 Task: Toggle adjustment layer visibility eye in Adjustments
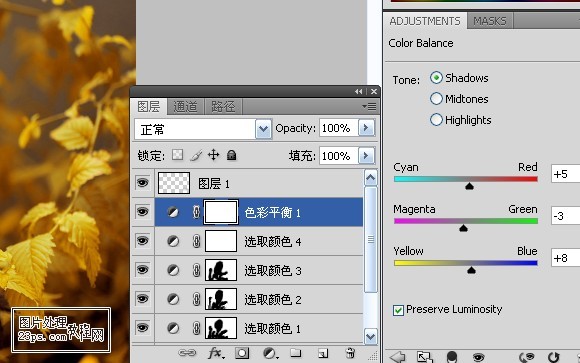click(478, 357)
